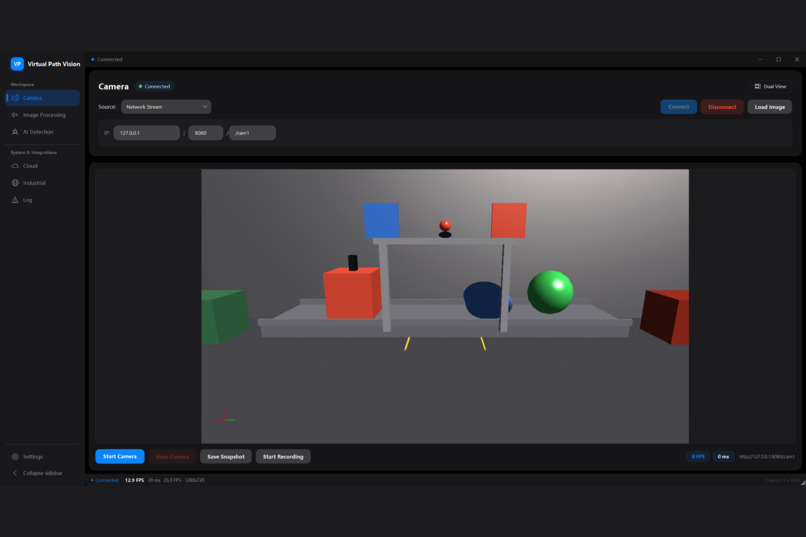The height and width of the screenshot is (537, 806).
Task: Click the Camera icon in the sidebar
Action: [x=15, y=98]
